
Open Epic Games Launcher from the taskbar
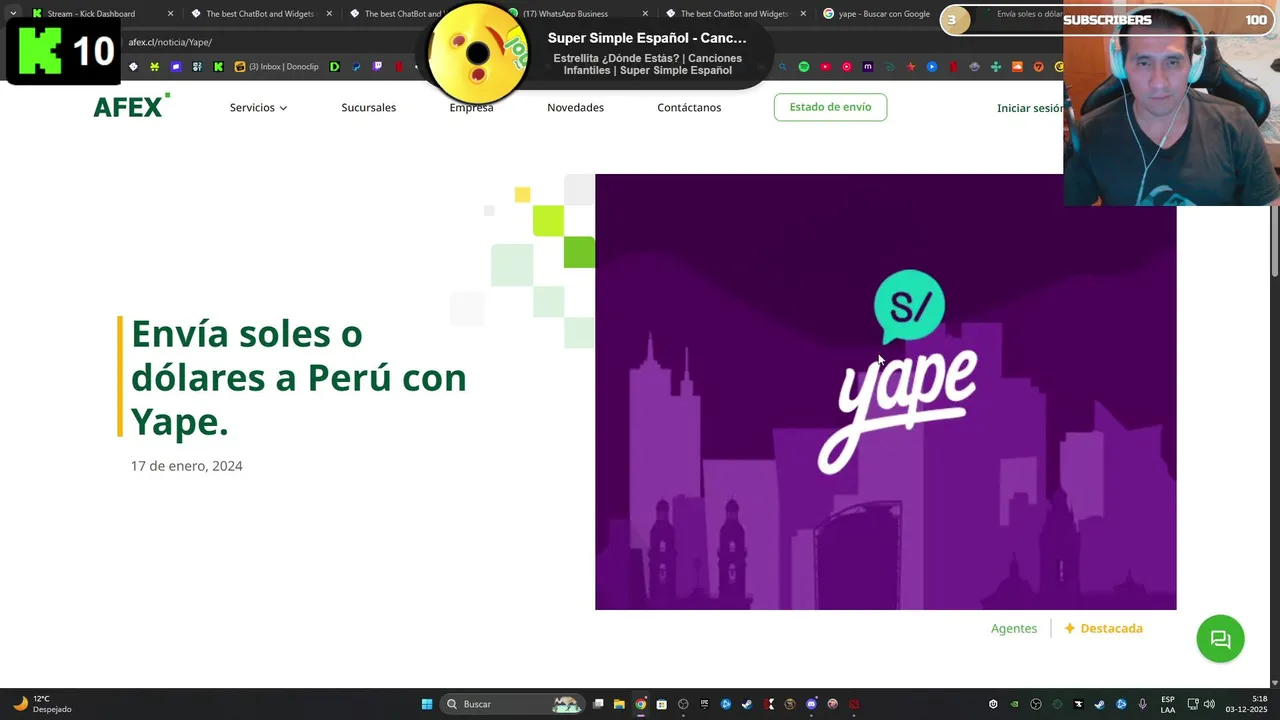pos(704,704)
